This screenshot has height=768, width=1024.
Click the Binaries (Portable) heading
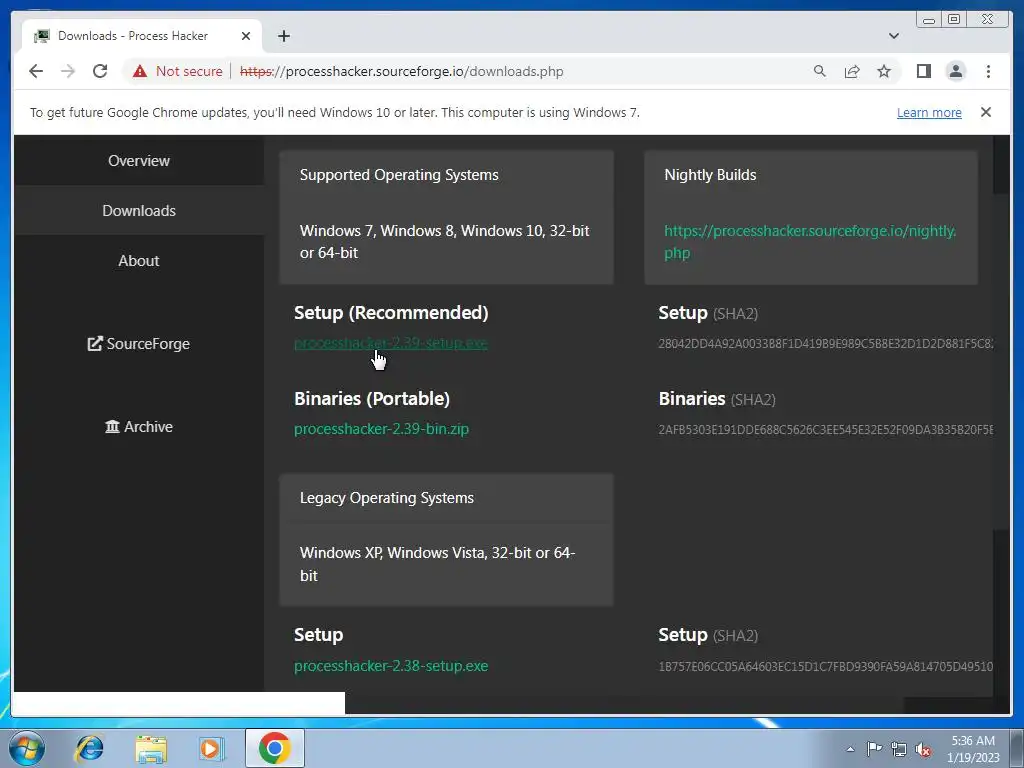[372, 398]
